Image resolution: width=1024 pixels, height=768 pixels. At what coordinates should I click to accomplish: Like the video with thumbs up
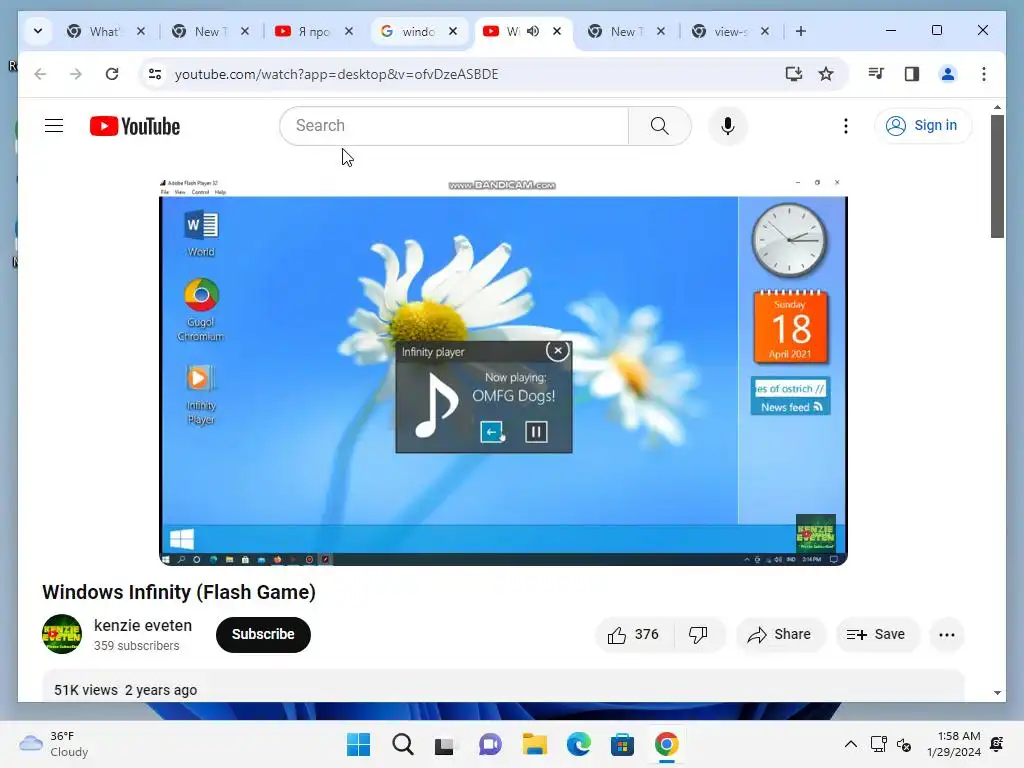pyautogui.click(x=633, y=634)
